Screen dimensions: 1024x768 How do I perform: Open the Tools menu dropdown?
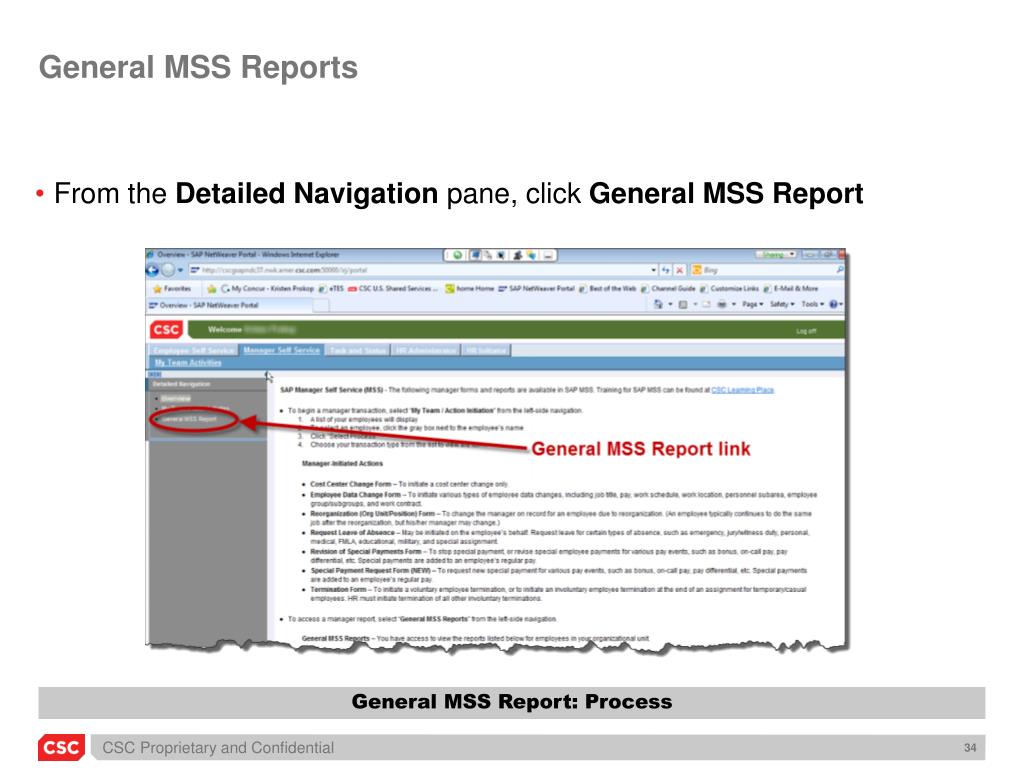coord(812,304)
